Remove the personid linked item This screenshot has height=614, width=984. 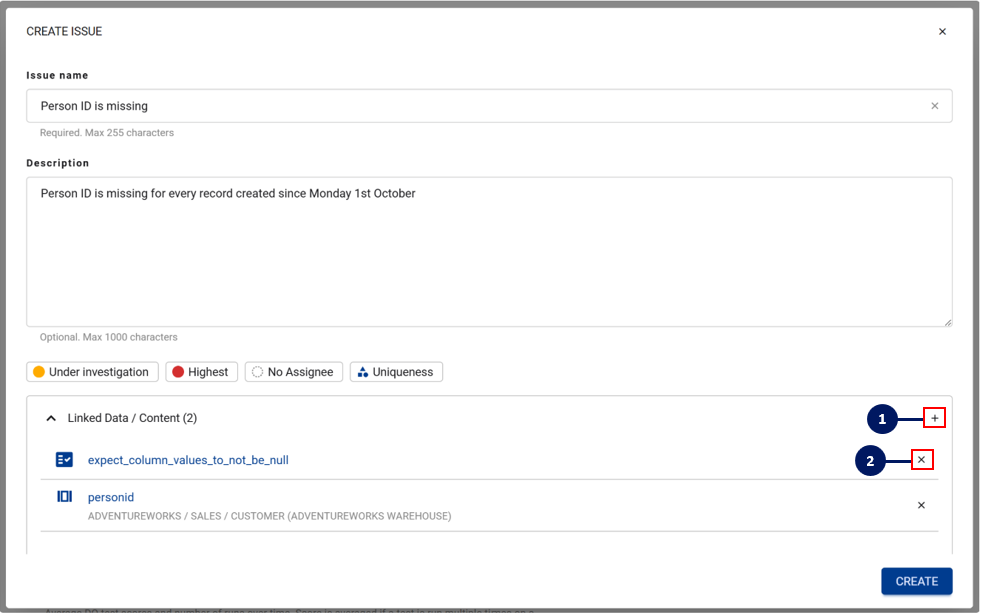(921, 505)
